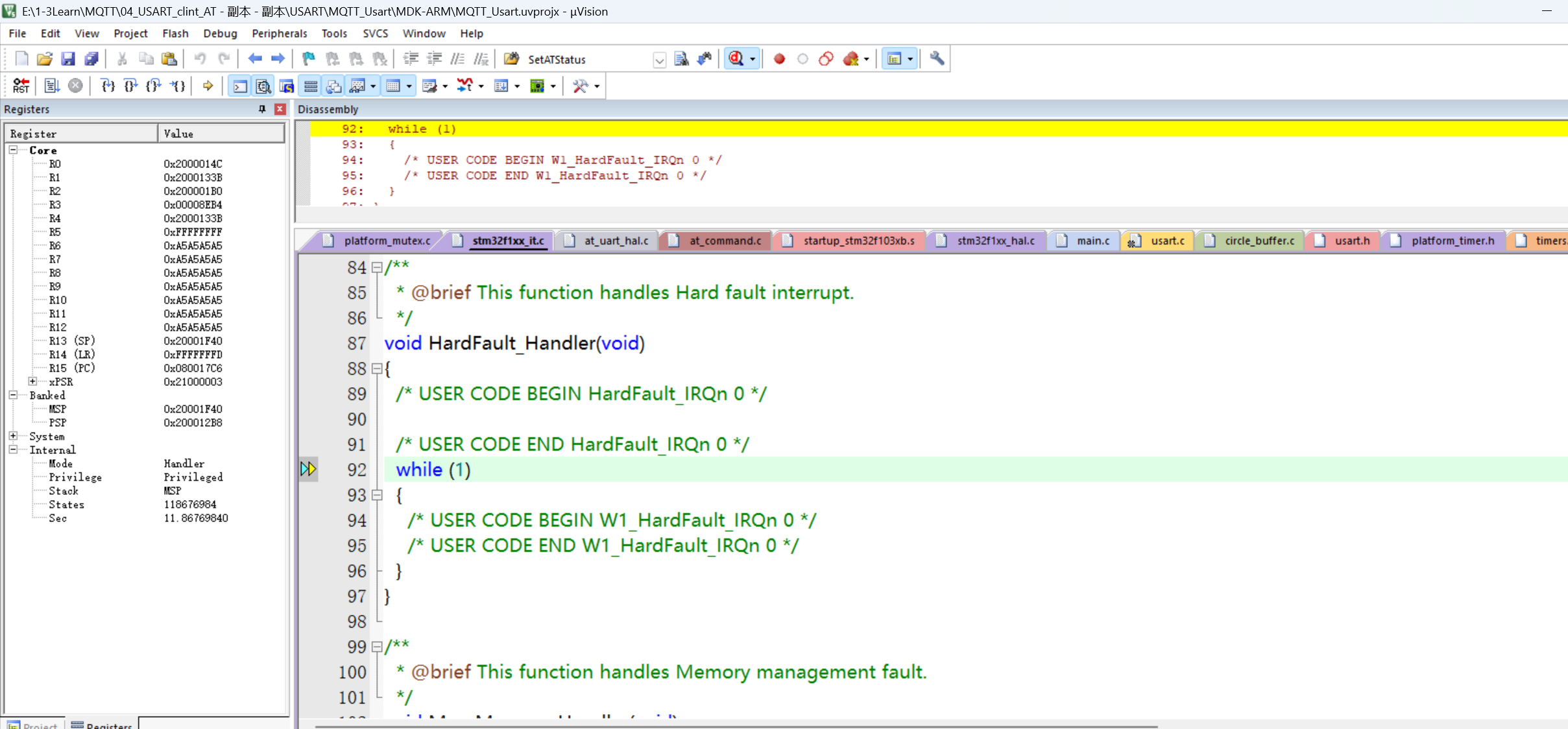Open configuration wrench icon
This screenshot has width=1568, height=729.
936,59
